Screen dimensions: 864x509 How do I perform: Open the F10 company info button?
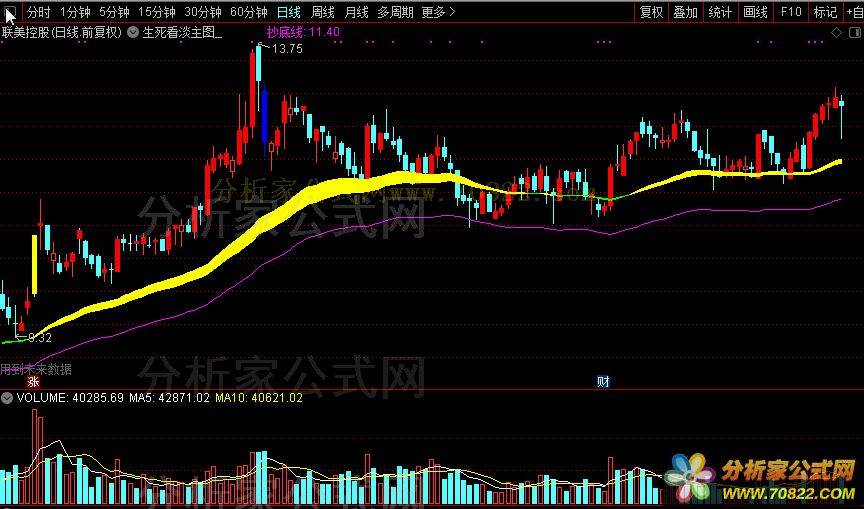pos(791,12)
